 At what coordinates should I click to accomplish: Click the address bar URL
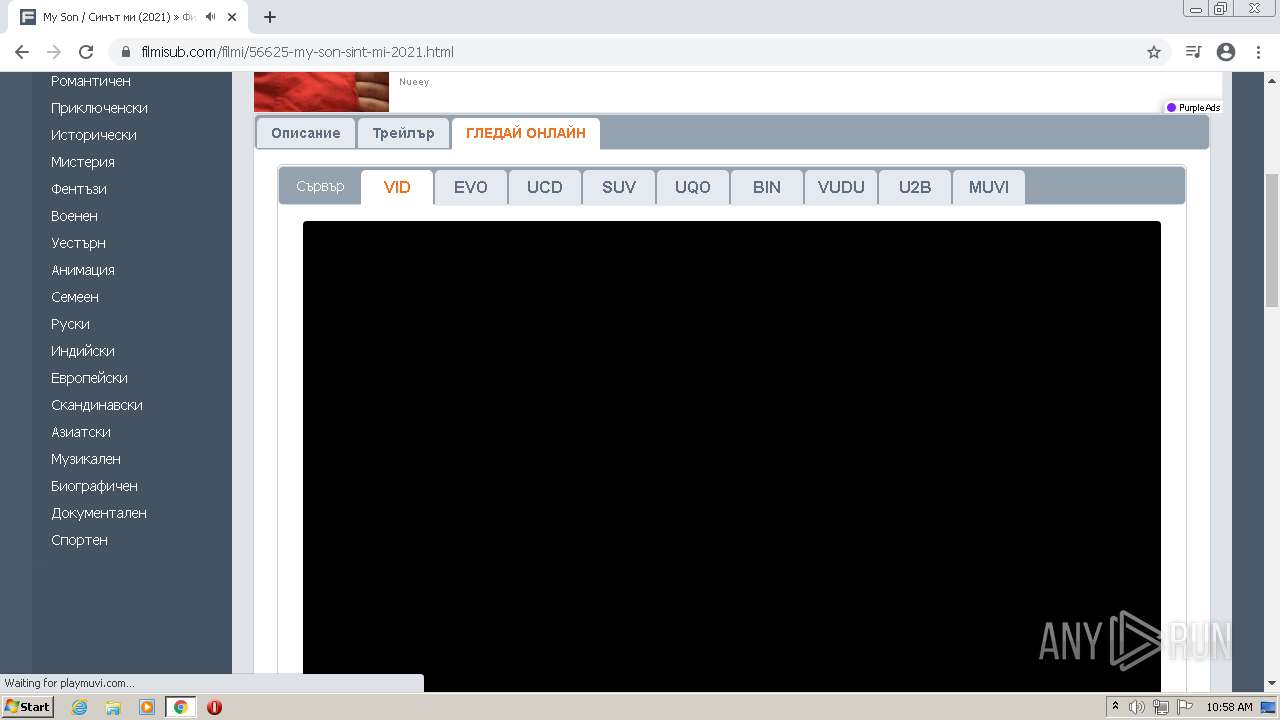click(297, 52)
